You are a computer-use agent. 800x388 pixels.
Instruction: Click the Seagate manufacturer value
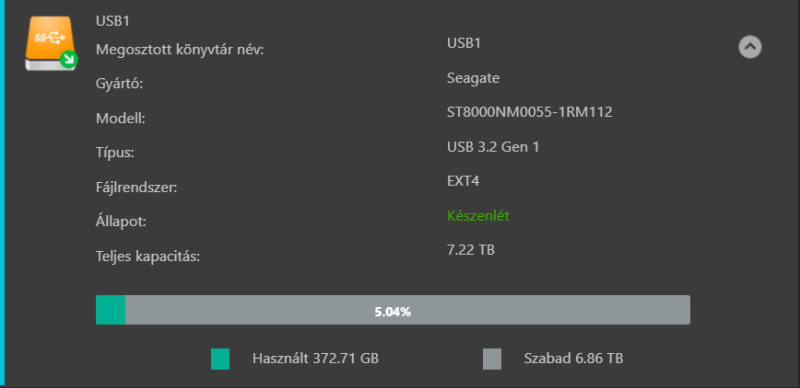(x=473, y=78)
